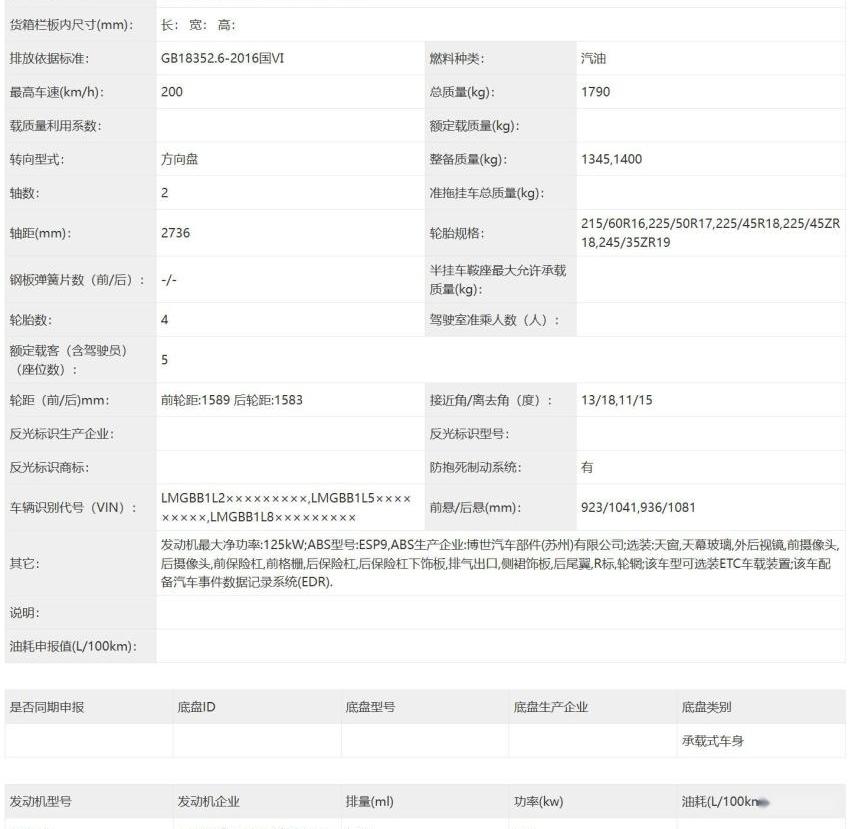This screenshot has width=852, height=829.
Task: Click the 底盘型号 column header
Action: pos(370,707)
